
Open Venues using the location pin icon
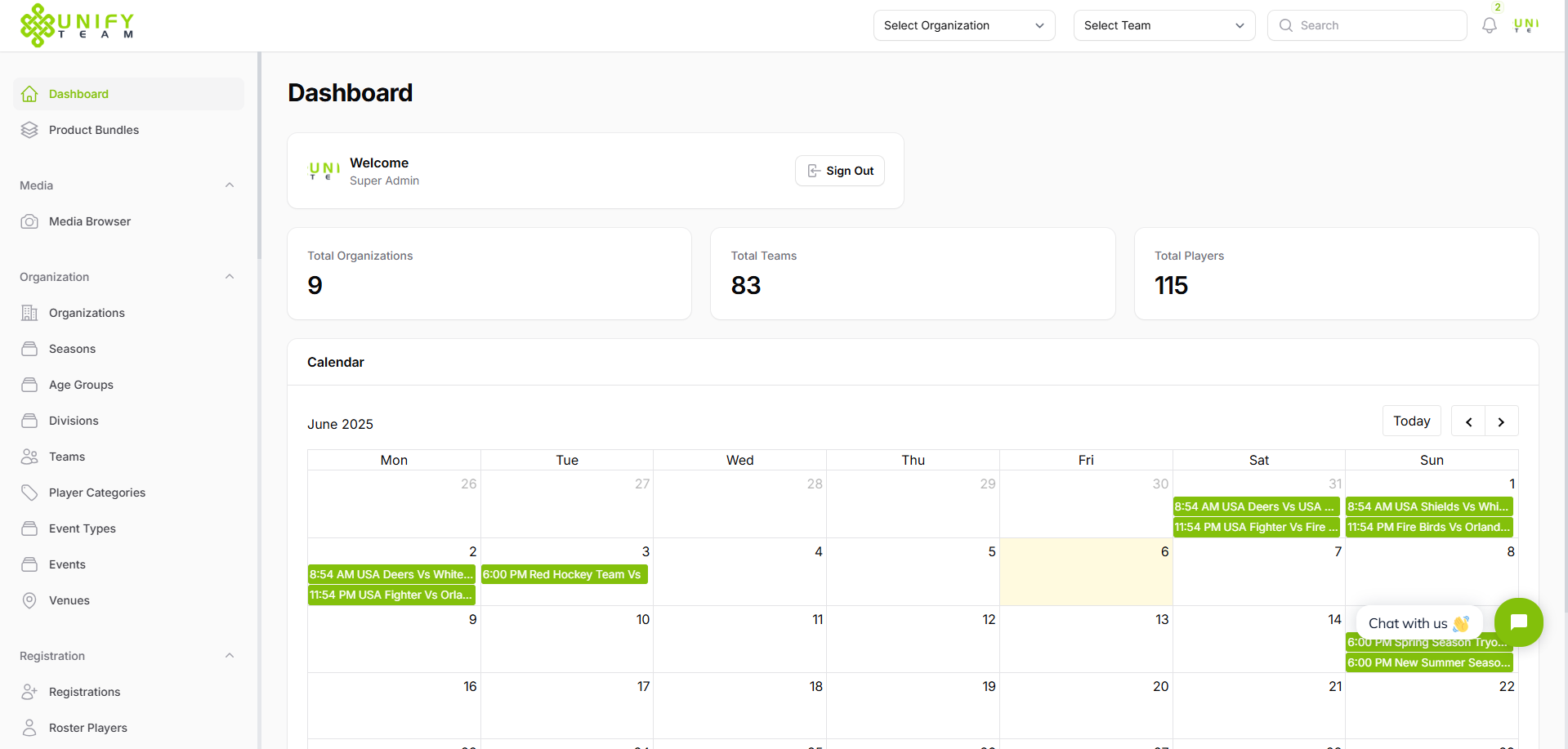pyautogui.click(x=29, y=600)
